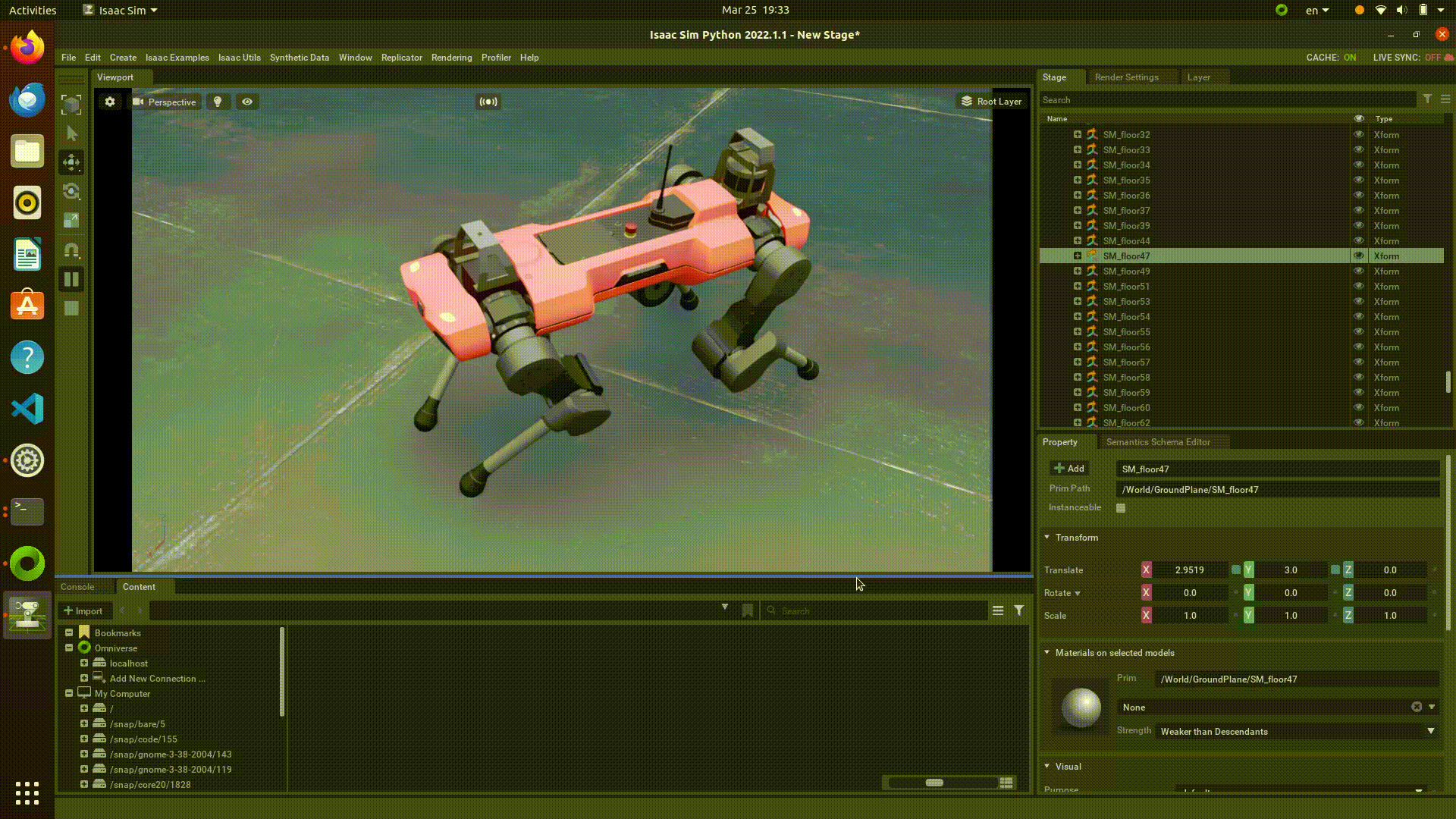1456x819 pixels.
Task: Toggle visibility of SM_floor35
Action: pos(1359,180)
